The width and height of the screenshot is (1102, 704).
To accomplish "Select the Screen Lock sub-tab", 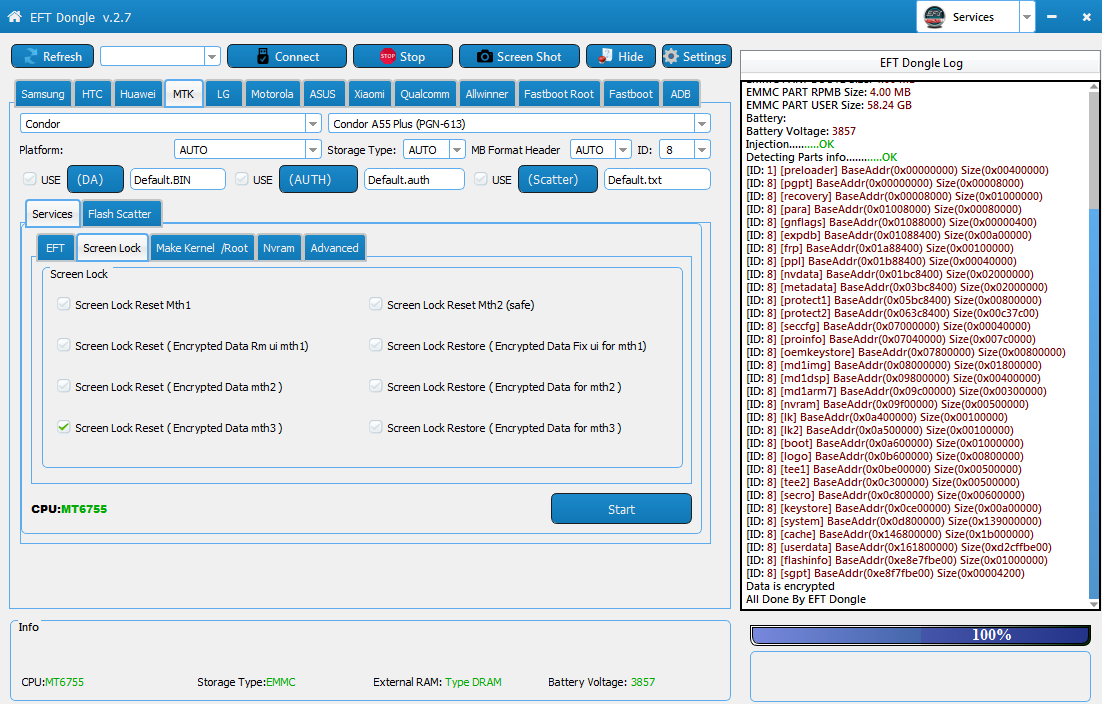I will tap(112, 248).
